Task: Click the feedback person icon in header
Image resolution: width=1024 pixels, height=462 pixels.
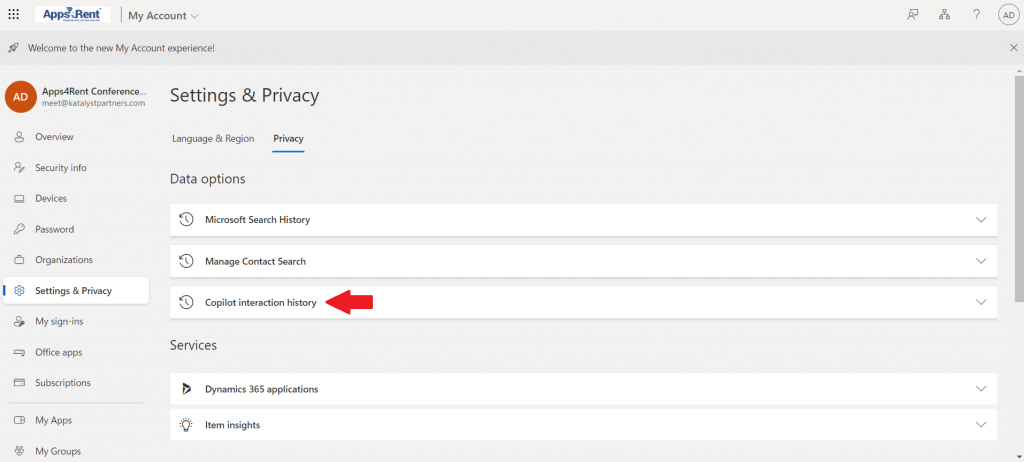Action: (x=913, y=15)
